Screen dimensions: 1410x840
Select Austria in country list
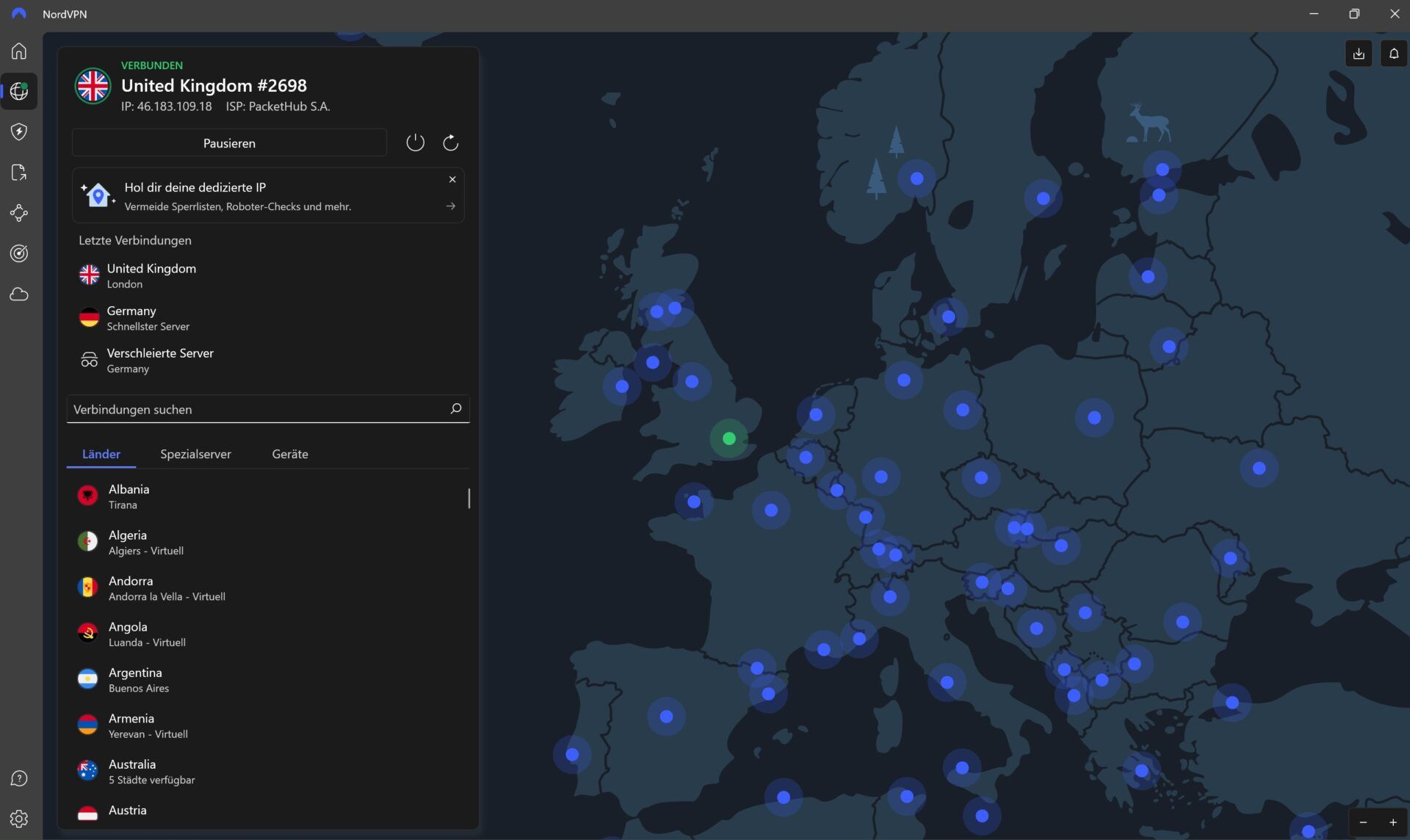268,811
